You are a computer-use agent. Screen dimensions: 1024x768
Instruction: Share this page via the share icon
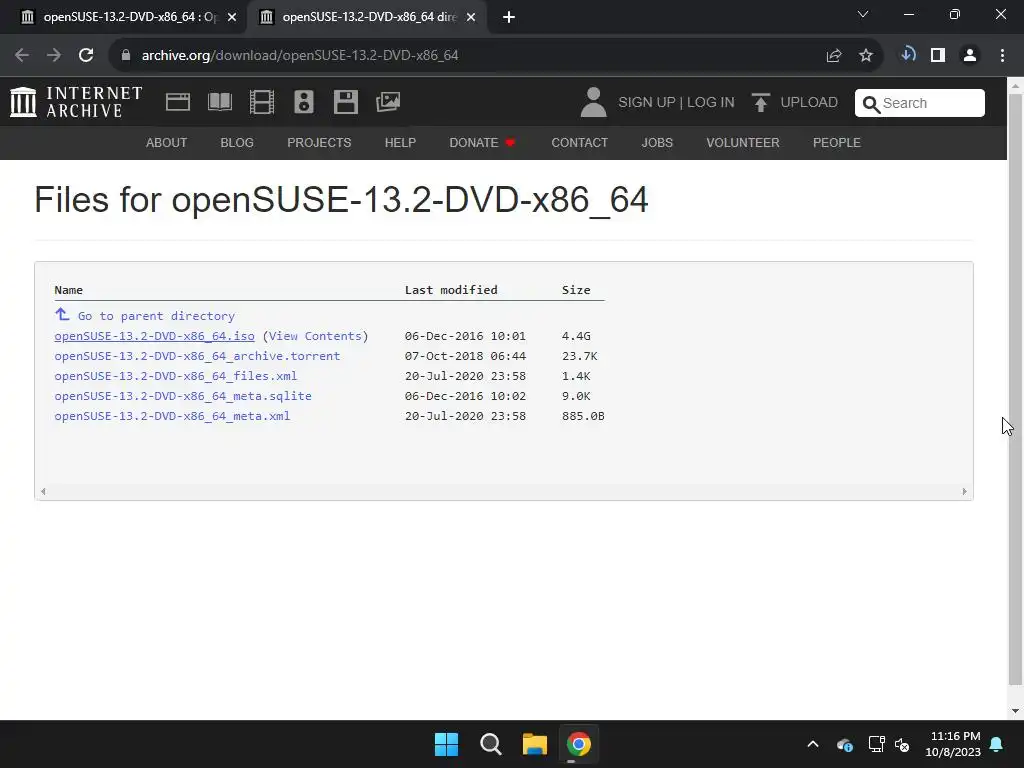833,56
